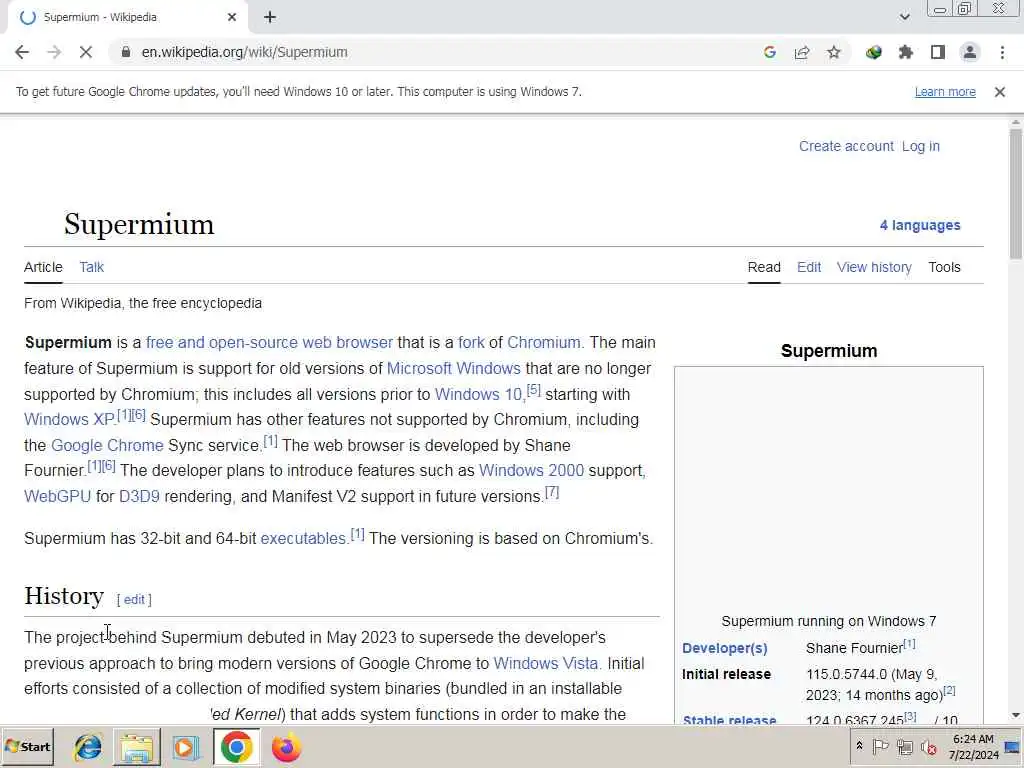Click the infobox image of Supermium

pyautogui.click(x=829, y=491)
